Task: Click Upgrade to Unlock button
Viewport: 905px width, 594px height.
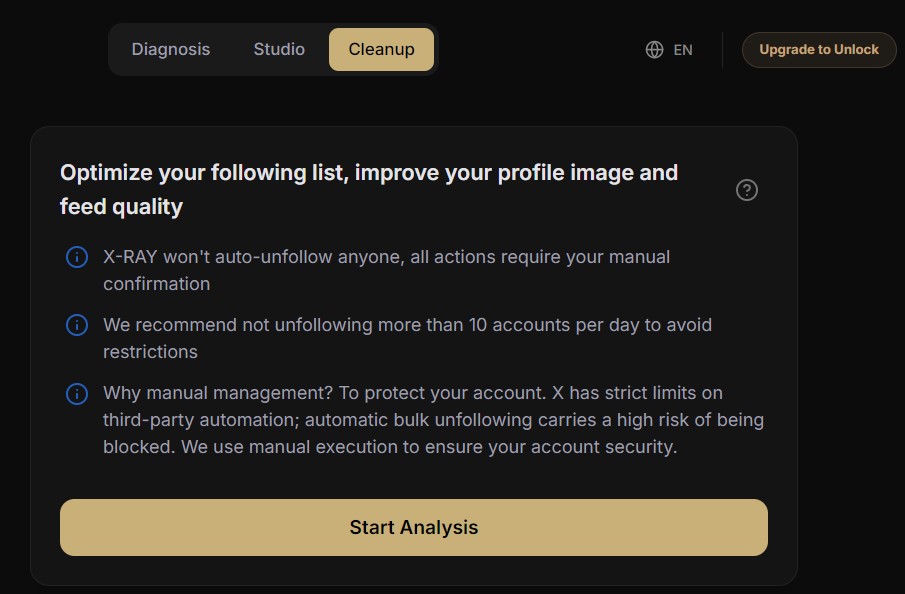Action: 818,50
